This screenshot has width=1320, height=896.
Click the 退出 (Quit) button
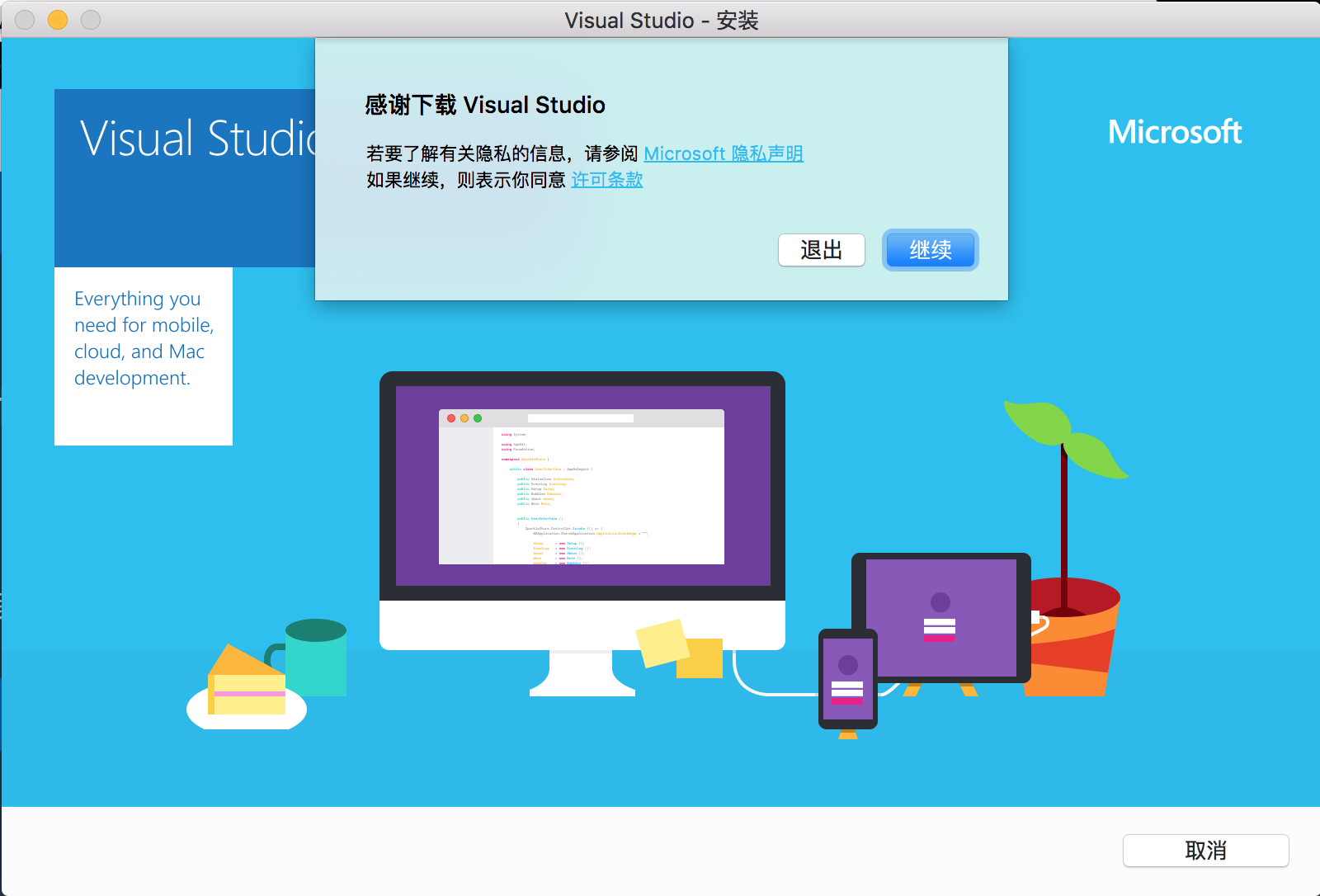click(822, 250)
